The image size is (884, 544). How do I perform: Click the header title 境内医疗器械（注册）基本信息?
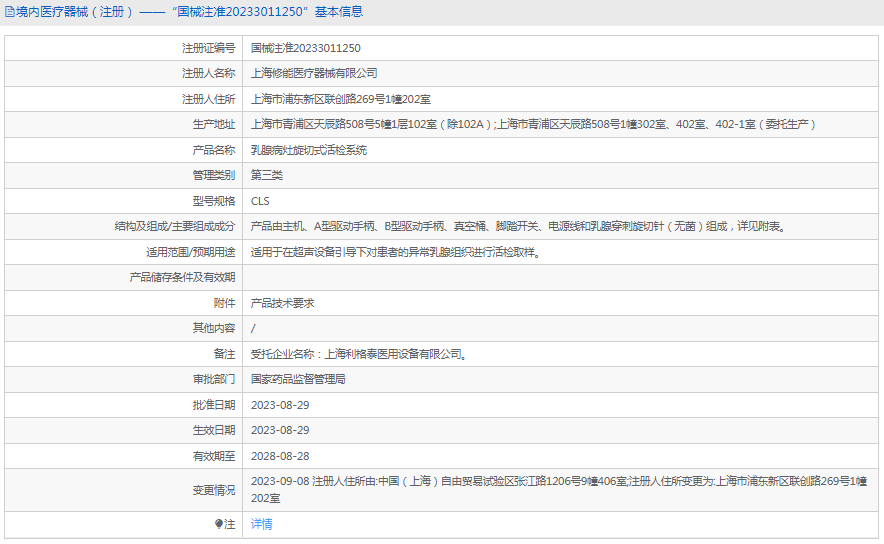(189, 12)
